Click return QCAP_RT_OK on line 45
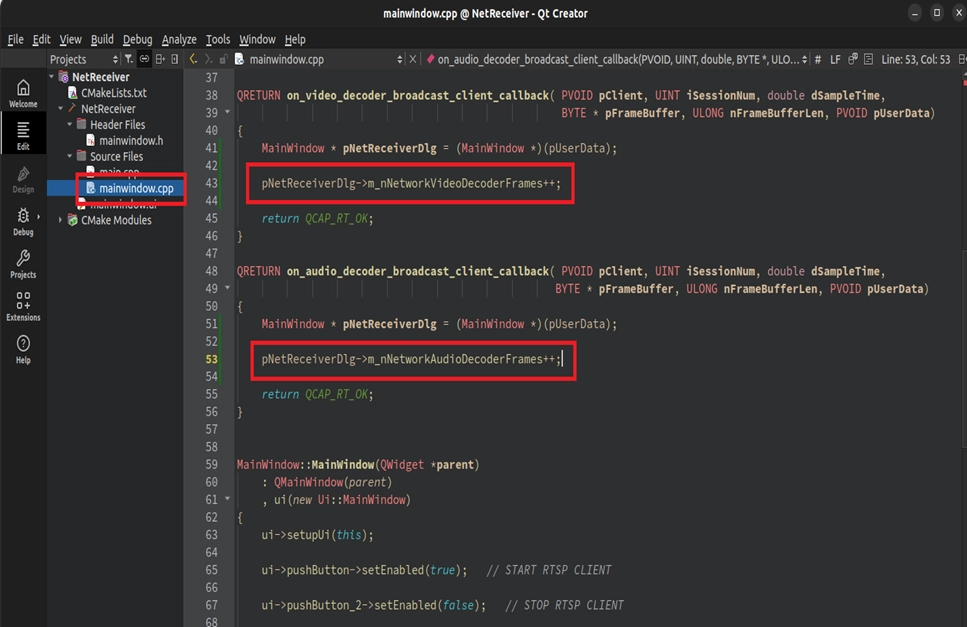Screen dimensions: 967x627 (317, 219)
